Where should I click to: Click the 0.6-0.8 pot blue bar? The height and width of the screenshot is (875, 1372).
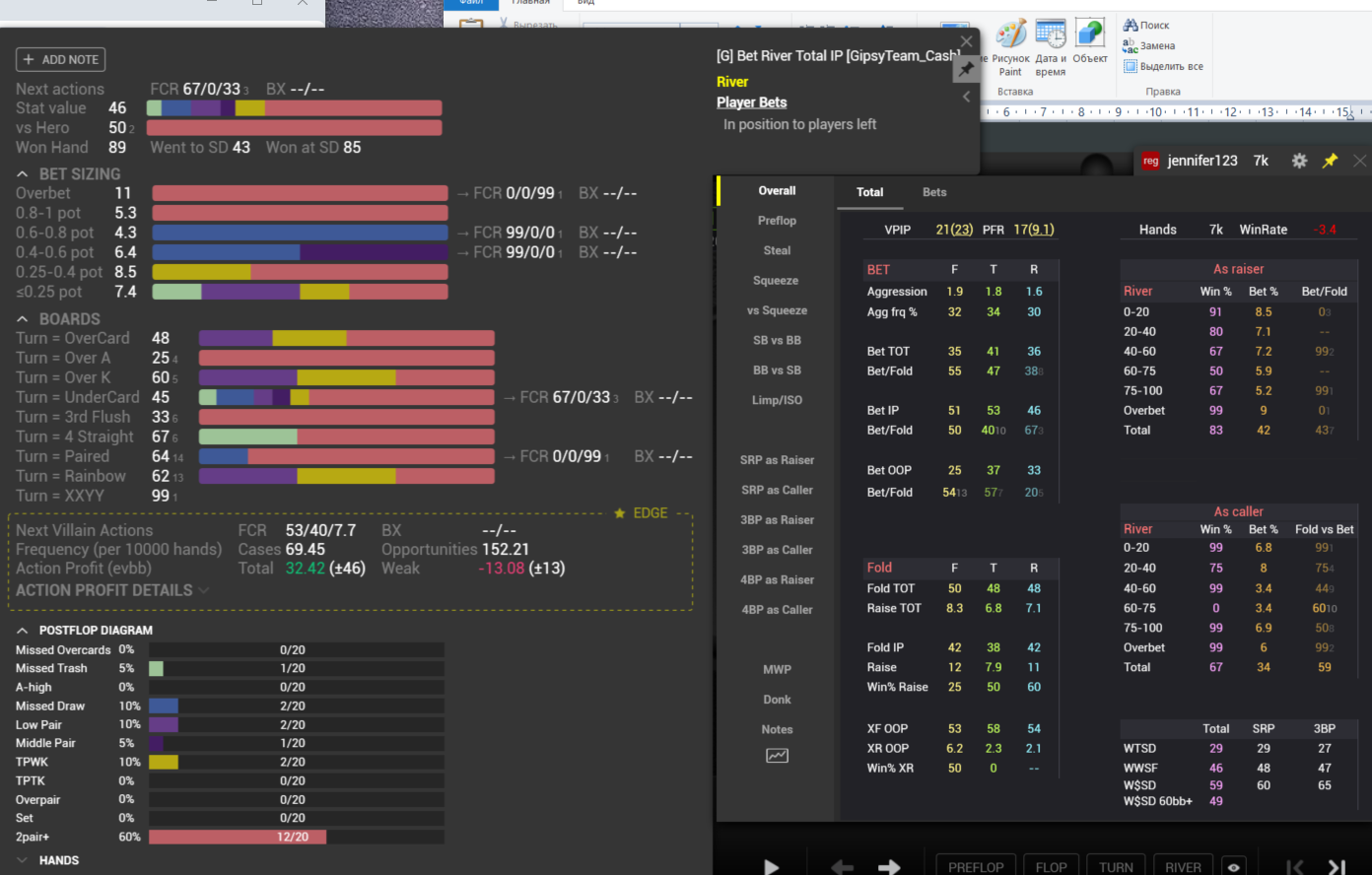click(x=300, y=233)
